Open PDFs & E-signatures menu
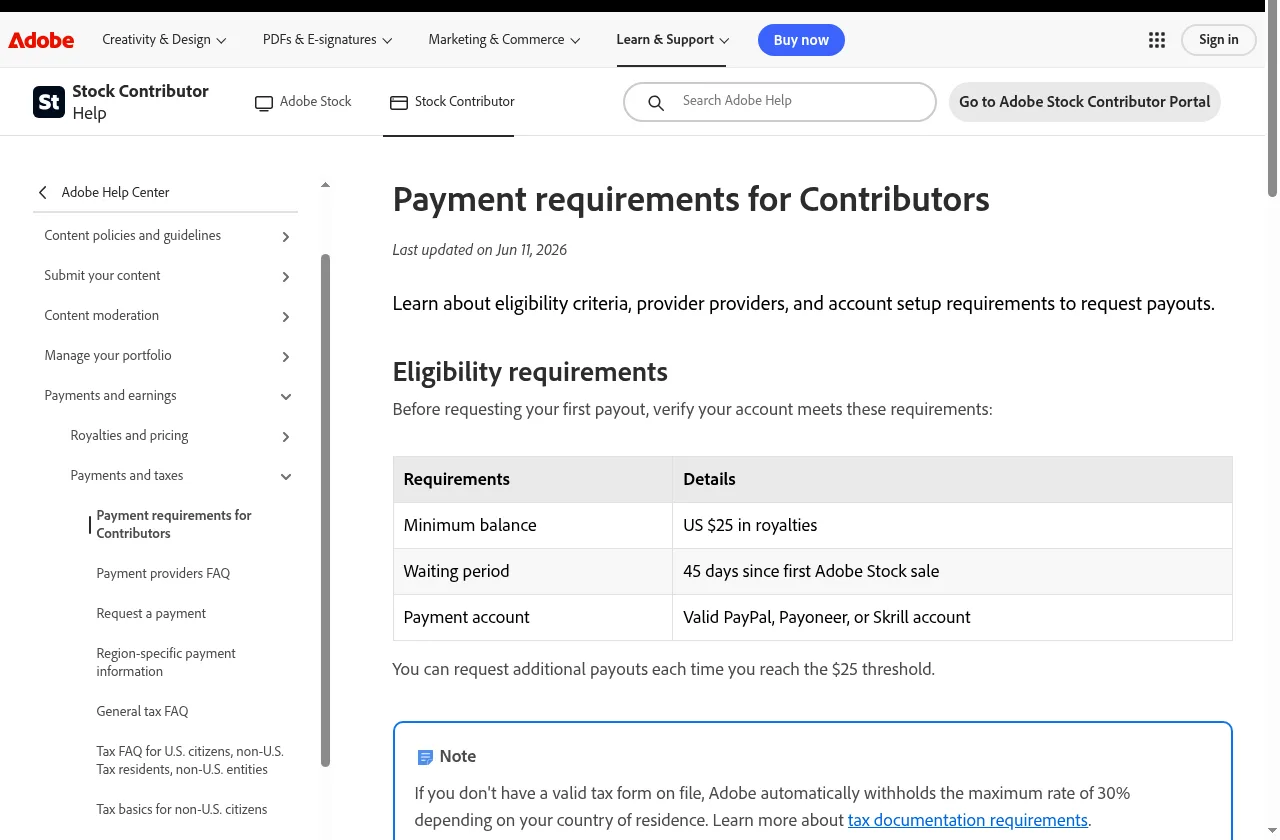The image size is (1280, 840). tap(327, 40)
